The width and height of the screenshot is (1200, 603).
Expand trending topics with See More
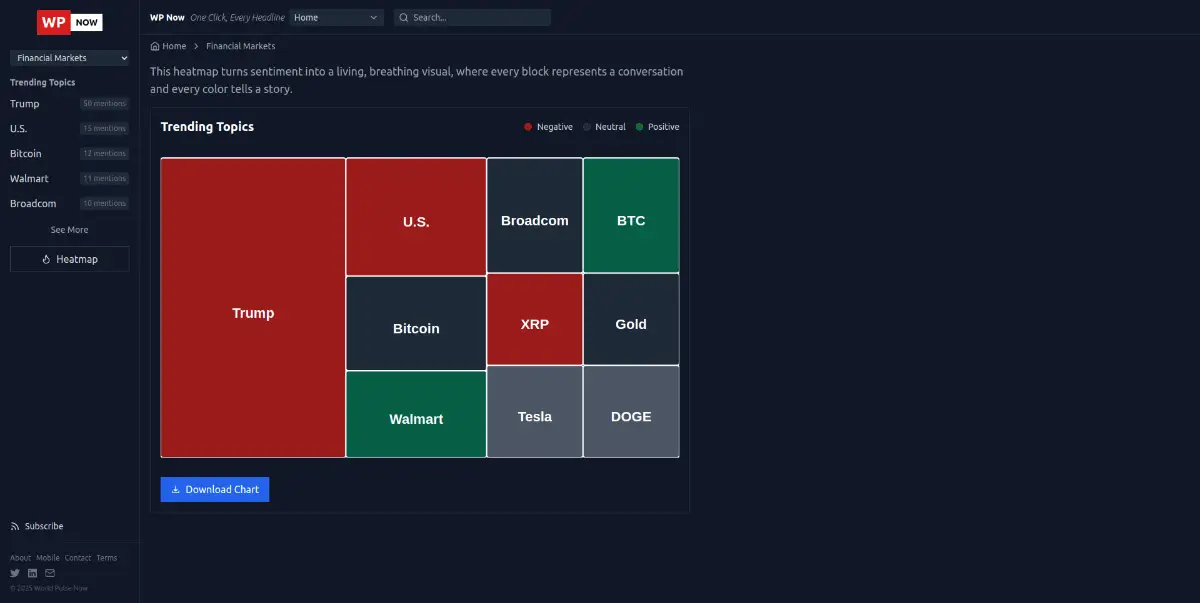(x=69, y=230)
